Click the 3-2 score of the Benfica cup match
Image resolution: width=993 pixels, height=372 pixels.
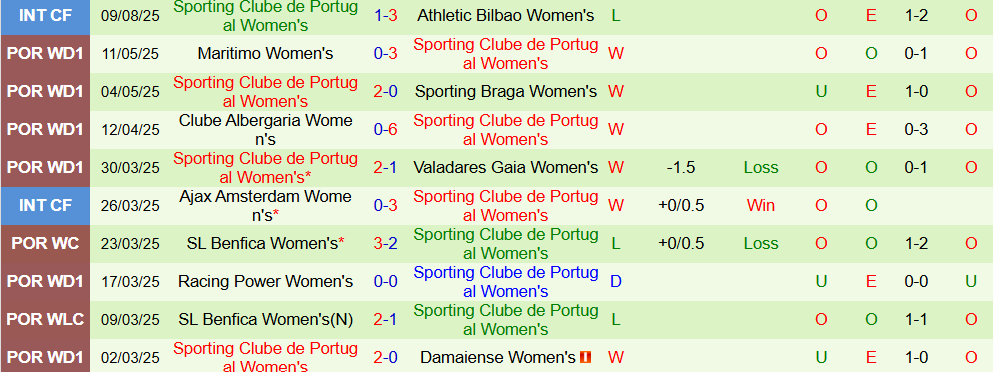coord(386,244)
